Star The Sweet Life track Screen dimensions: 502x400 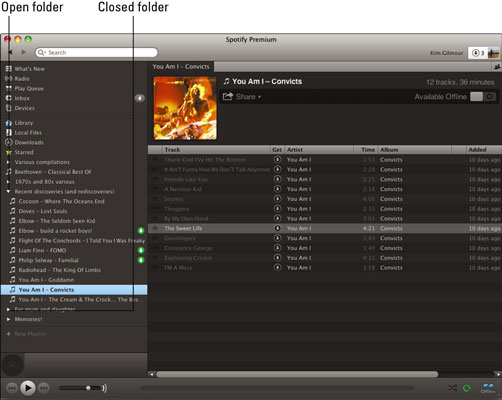tap(155, 228)
